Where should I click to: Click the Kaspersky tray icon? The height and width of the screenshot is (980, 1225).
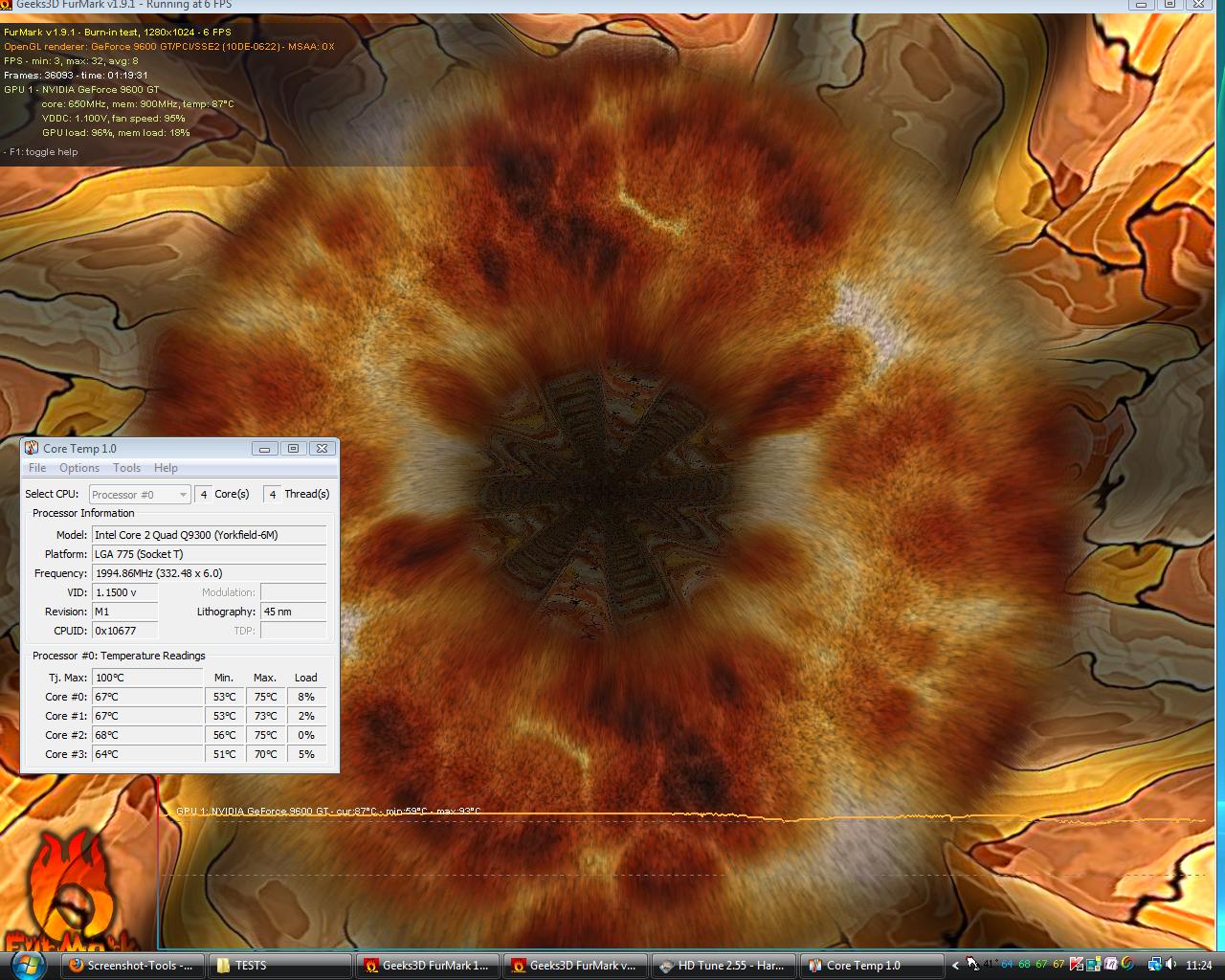1076,965
